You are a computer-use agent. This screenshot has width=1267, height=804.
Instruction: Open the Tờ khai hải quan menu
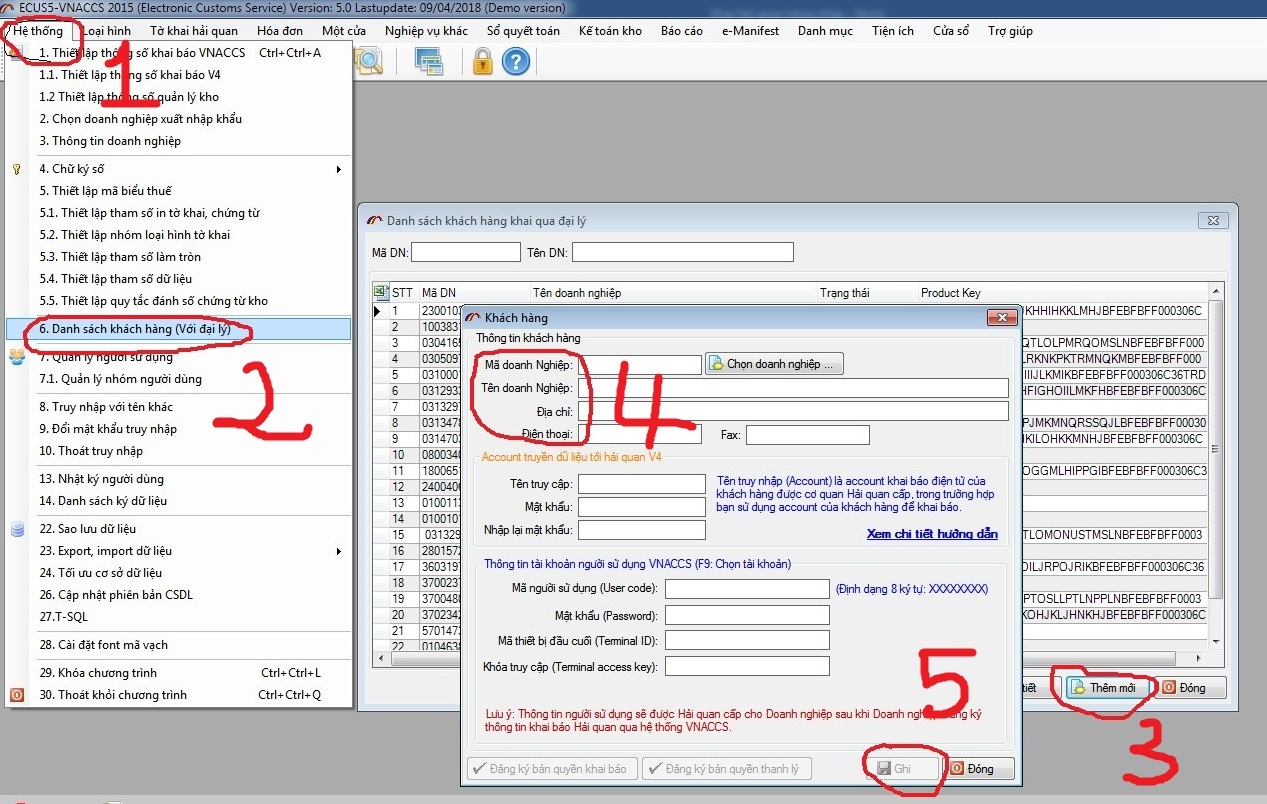pyautogui.click(x=194, y=31)
